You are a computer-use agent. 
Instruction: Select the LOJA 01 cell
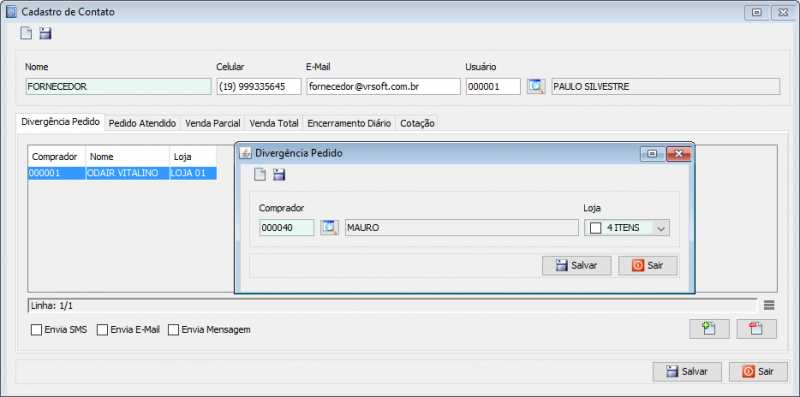pos(193,173)
